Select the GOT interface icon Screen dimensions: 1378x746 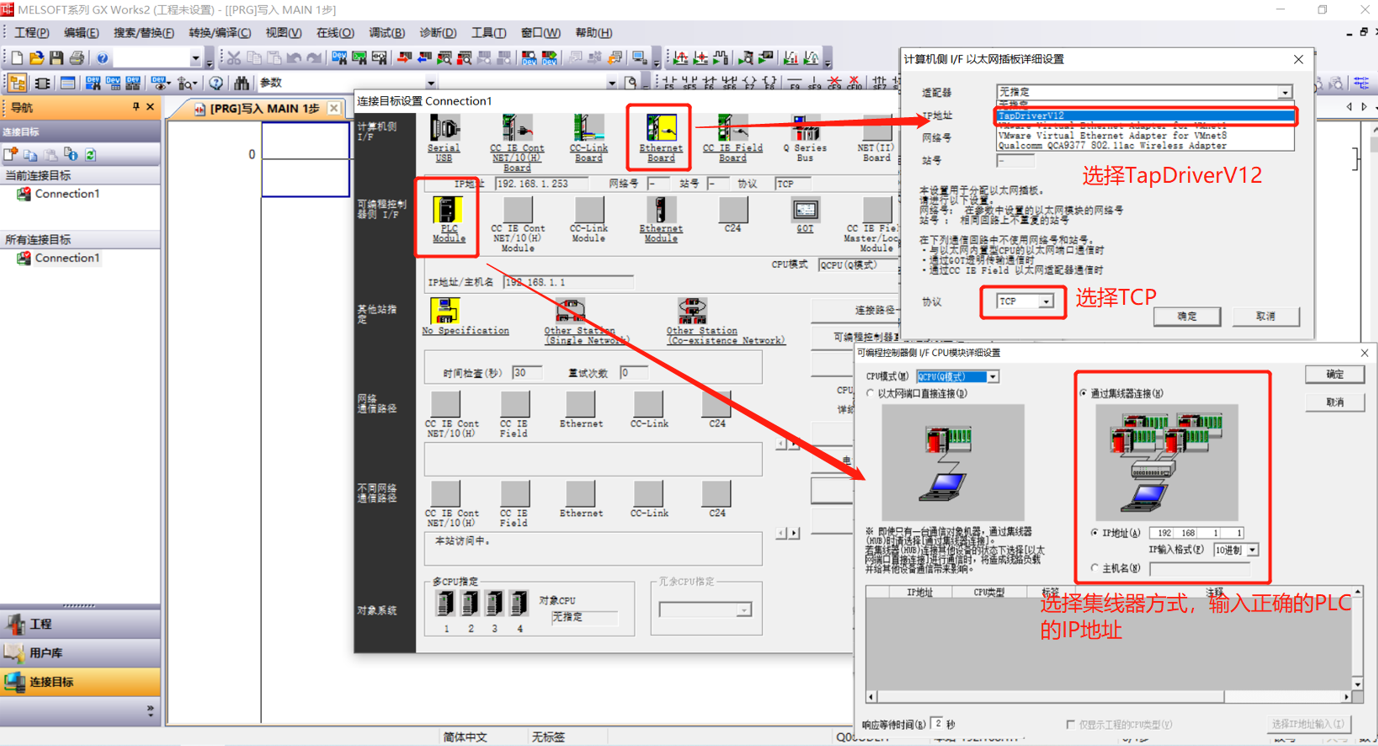point(805,210)
